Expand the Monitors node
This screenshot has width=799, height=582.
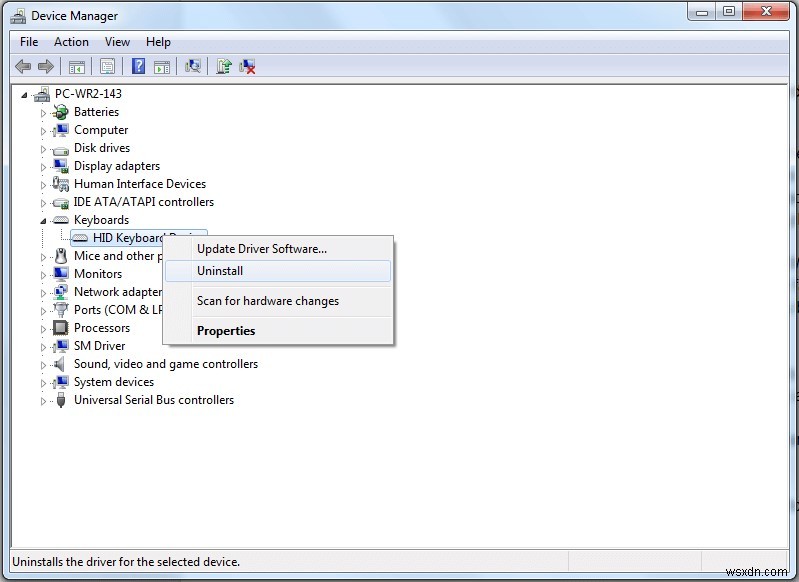(43, 275)
